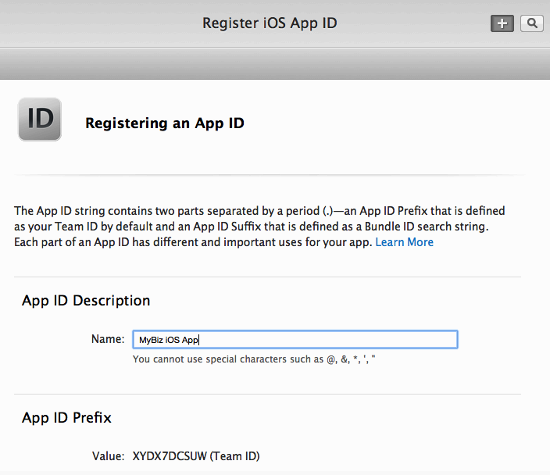Click the "Register iOS App ID" page title
Viewport: 550px width, 475px height.
270,23
